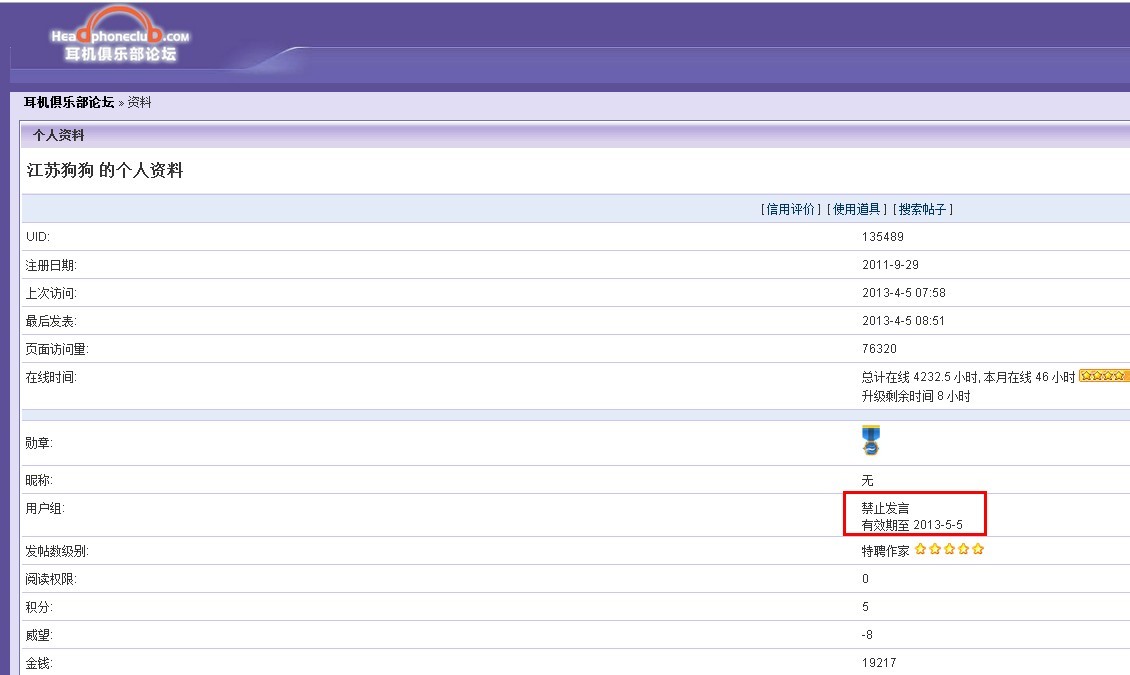Click the 发帖数级别 label

pyautogui.click(x=57, y=551)
